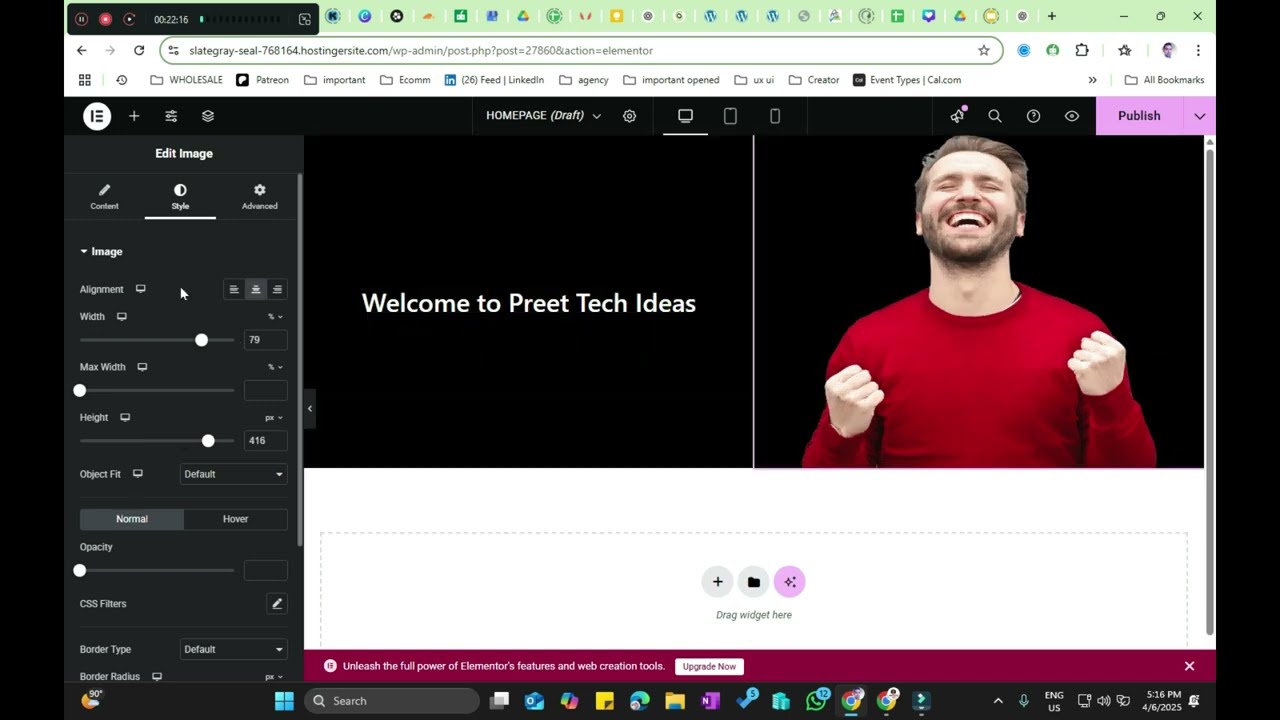Open the Windows Start menu
1280x720 pixels.
(x=284, y=701)
